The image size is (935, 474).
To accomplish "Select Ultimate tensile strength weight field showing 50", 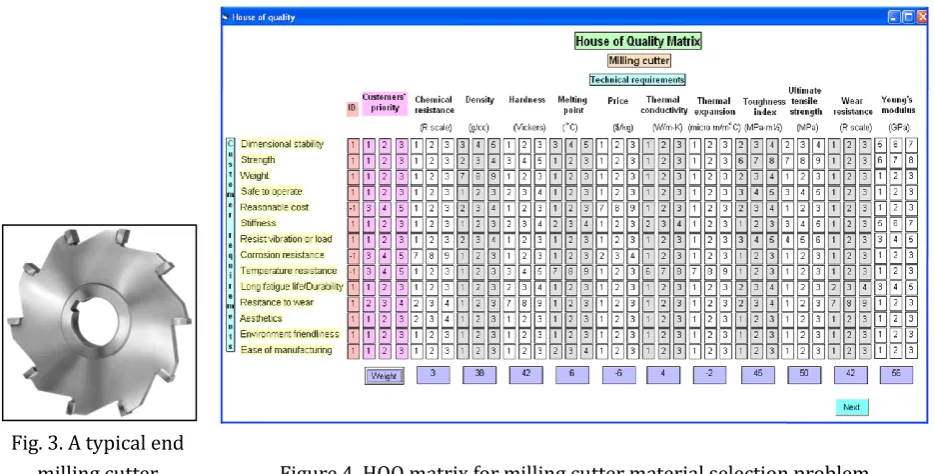I will [x=804, y=374].
